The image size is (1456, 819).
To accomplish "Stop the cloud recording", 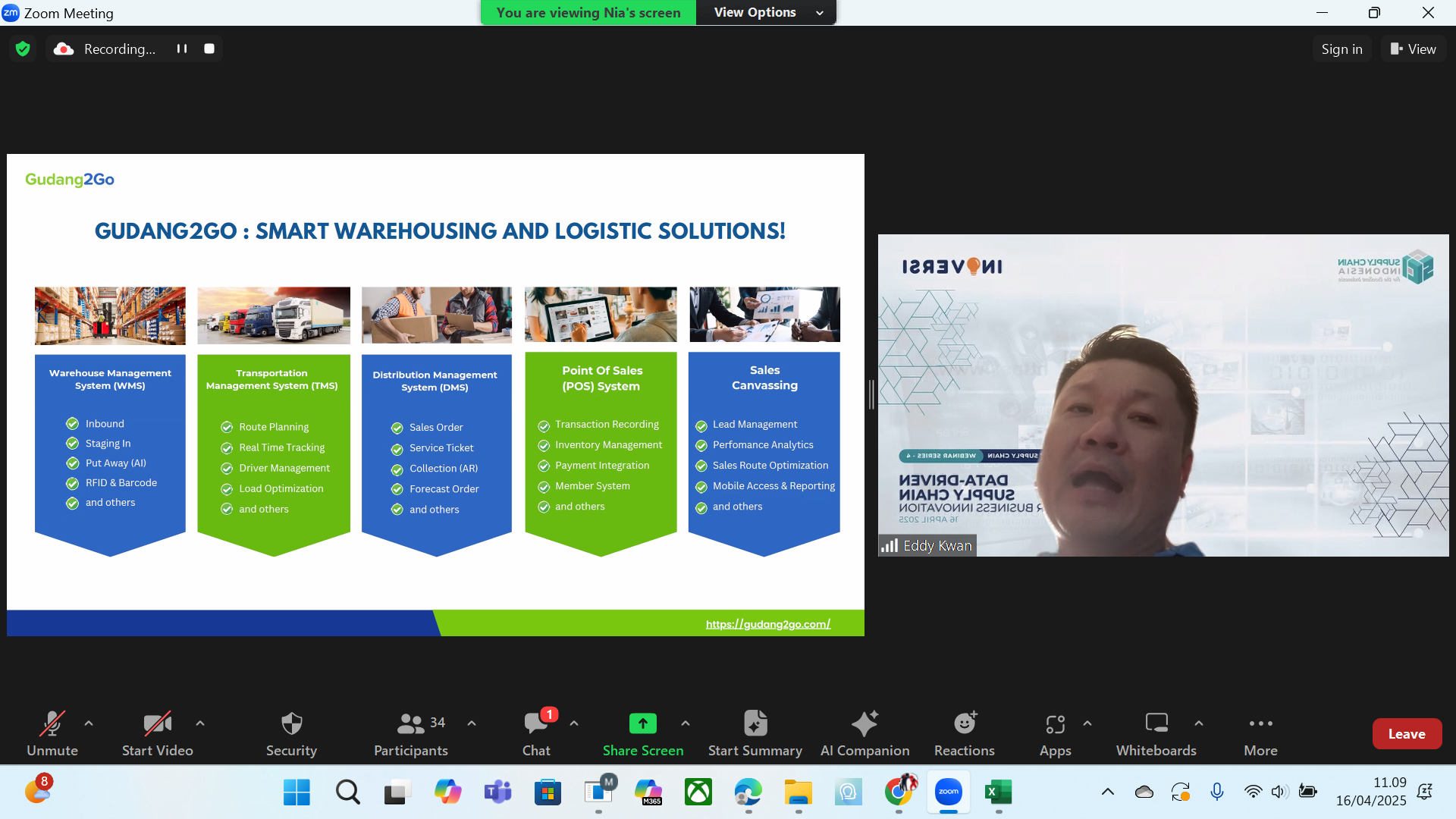I will [209, 49].
